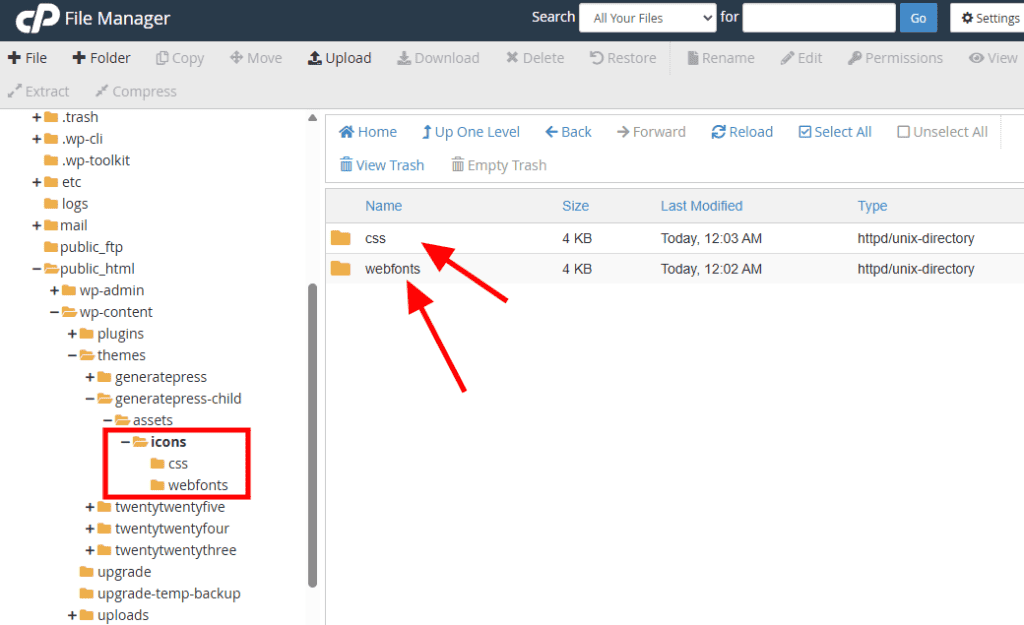1024x625 pixels.
Task: Click the search text input field
Action: tap(818, 18)
